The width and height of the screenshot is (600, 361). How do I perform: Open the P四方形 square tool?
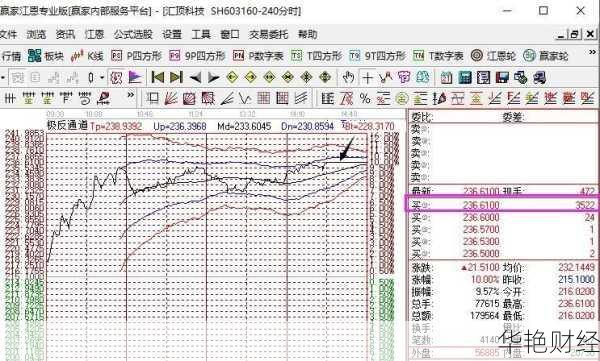(x=136, y=56)
